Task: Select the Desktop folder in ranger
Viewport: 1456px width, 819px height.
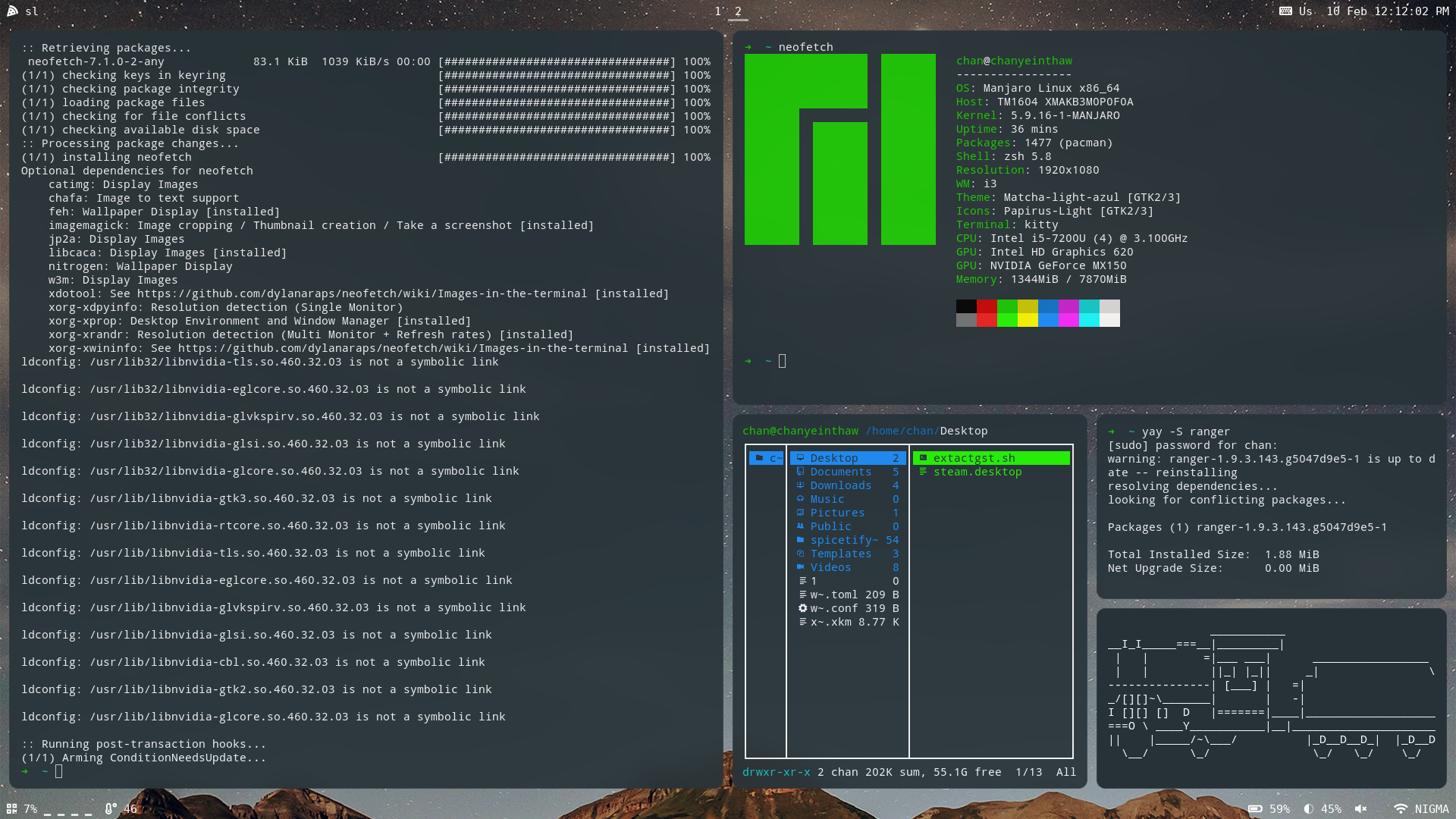Action: click(834, 457)
